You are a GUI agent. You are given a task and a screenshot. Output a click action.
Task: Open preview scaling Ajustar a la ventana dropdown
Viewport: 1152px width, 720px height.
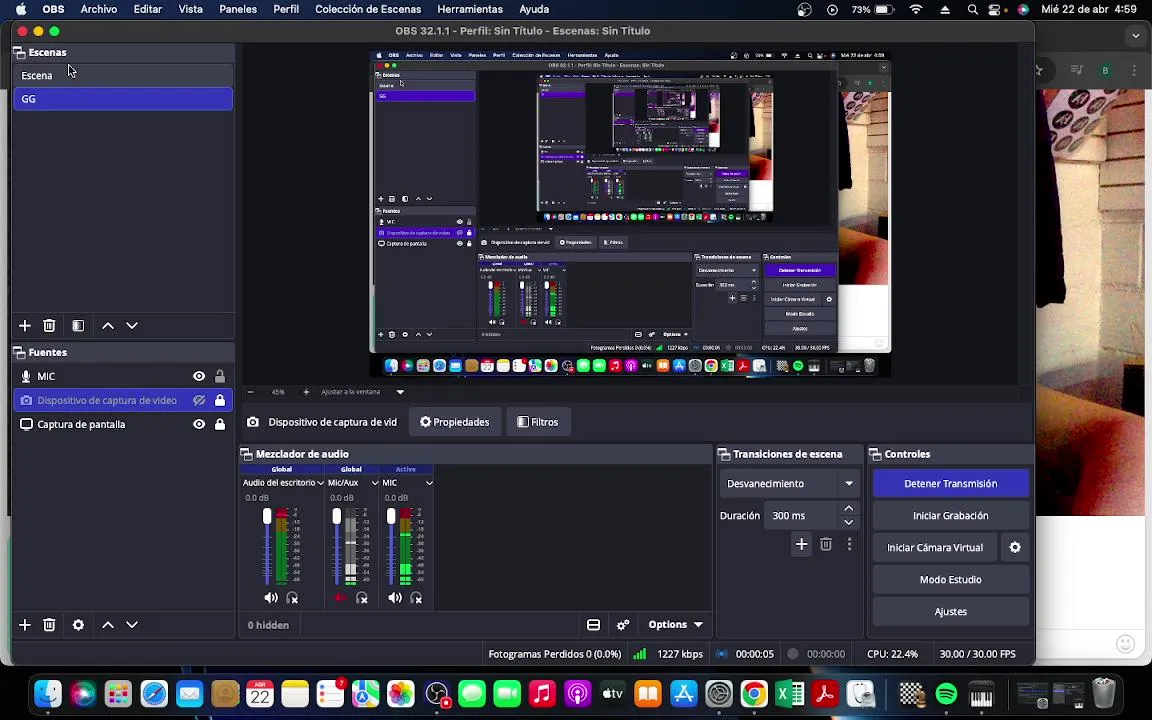tap(363, 392)
